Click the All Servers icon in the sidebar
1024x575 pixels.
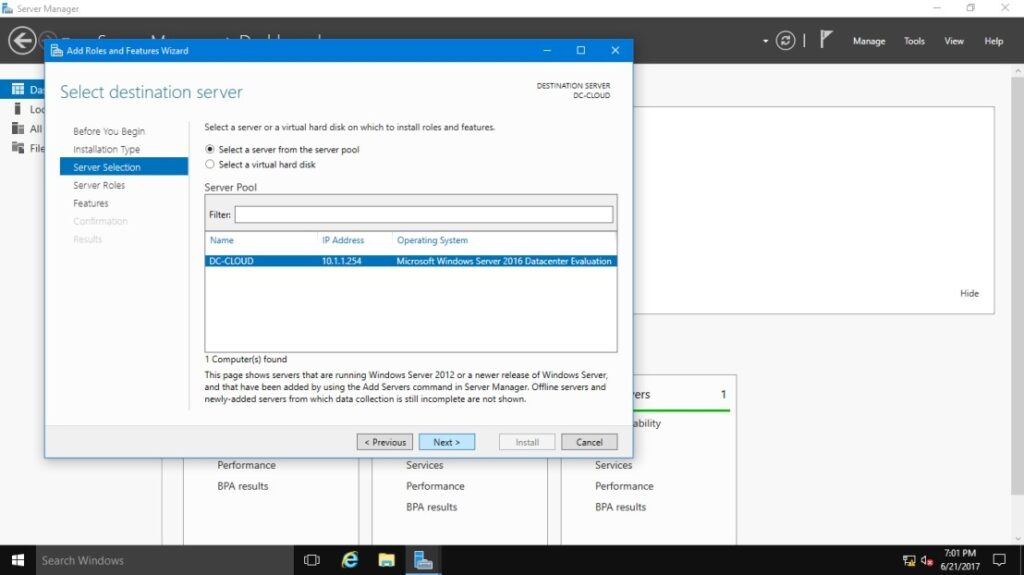tap(18, 128)
